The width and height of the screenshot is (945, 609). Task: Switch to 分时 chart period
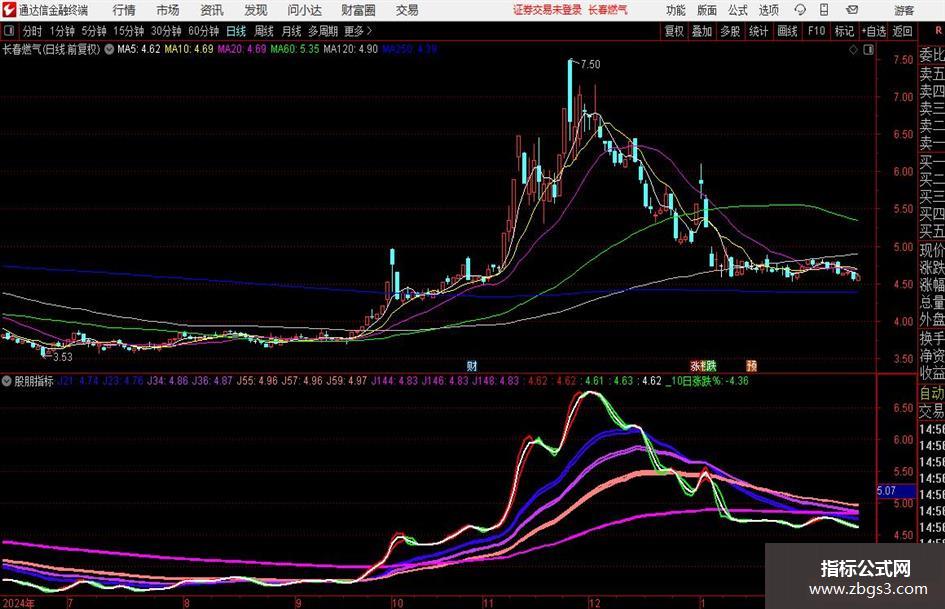pos(33,31)
